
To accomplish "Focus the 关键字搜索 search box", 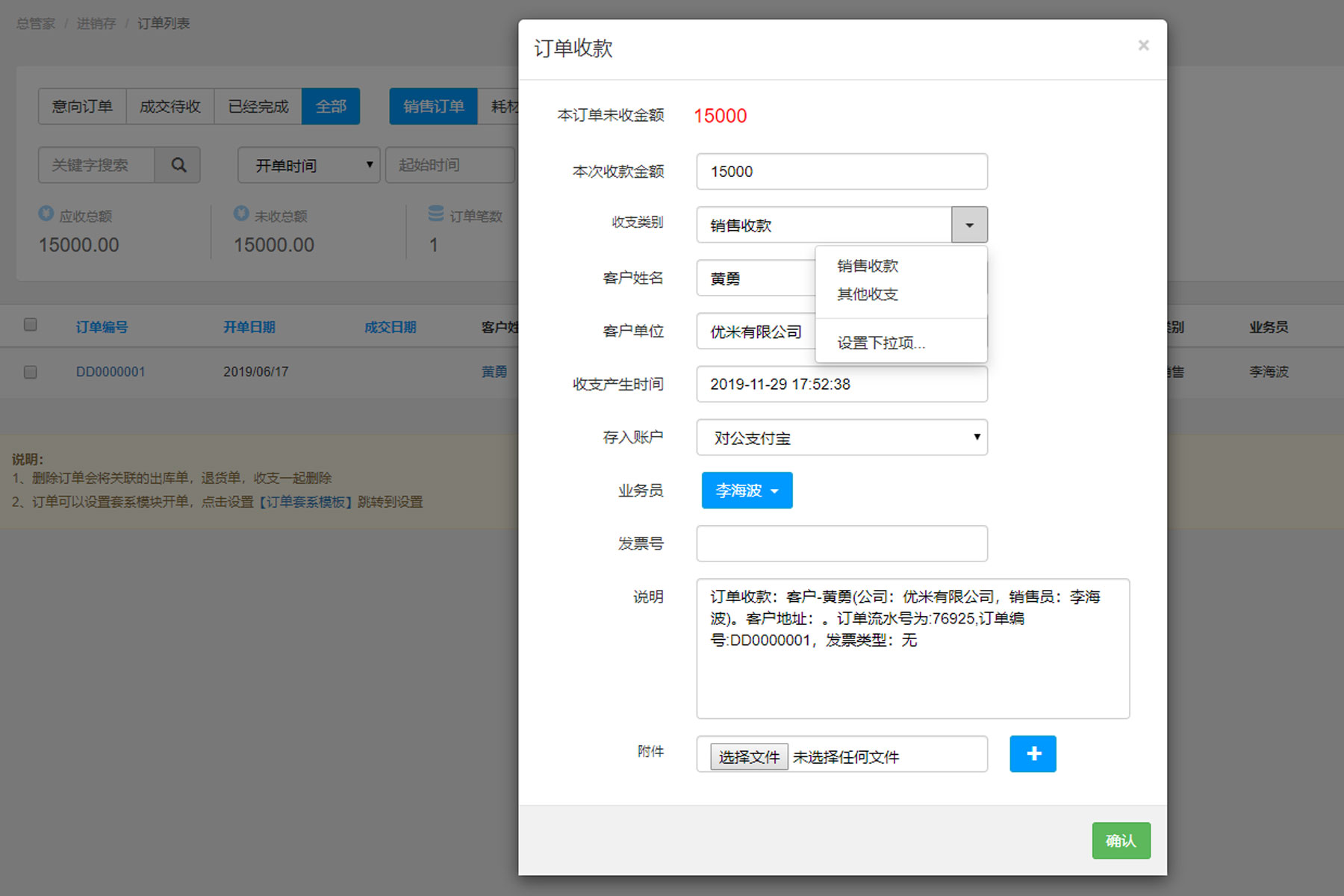I will pyautogui.click(x=96, y=165).
